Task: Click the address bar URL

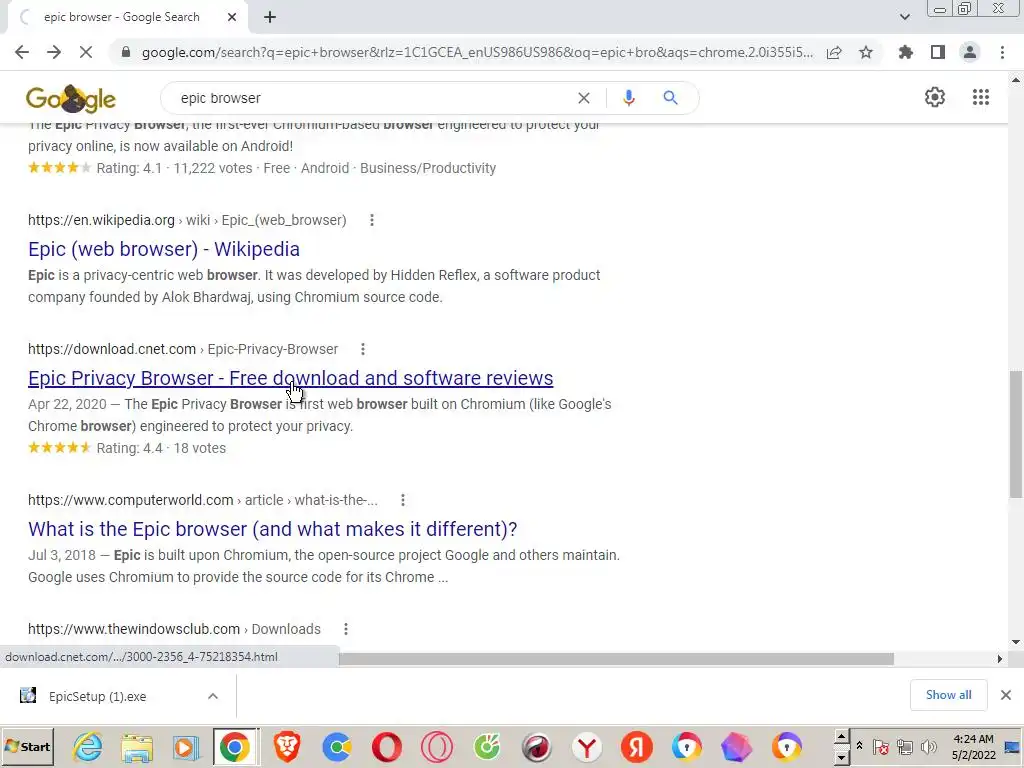Action: click(477, 52)
